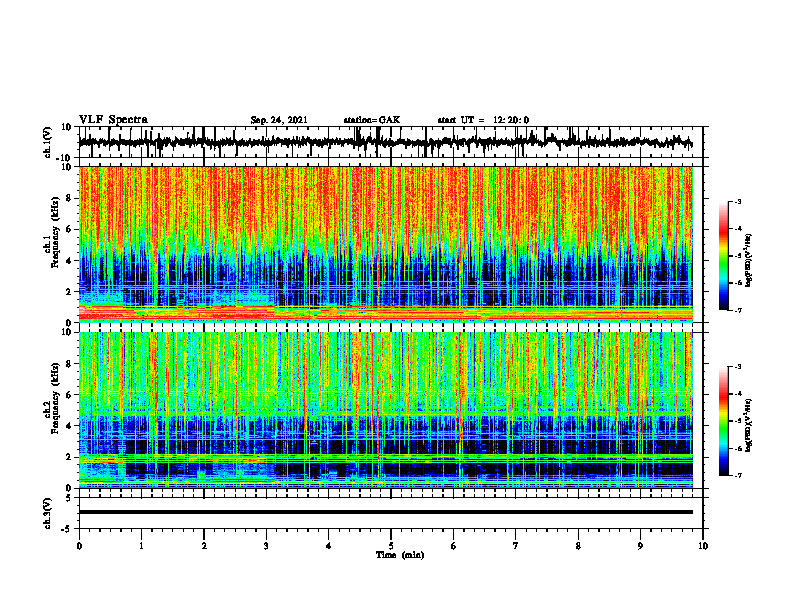Click the log(PSD) label beside ch.1 colorbar

(x=749, y=261)
